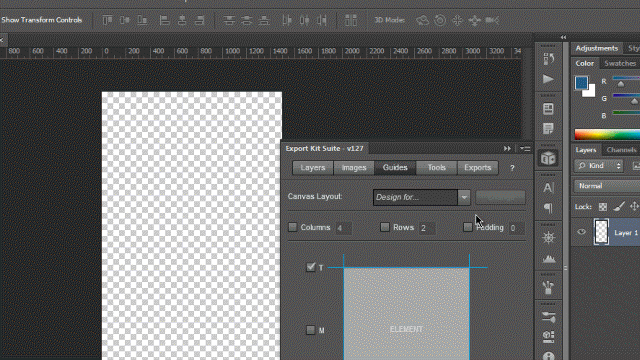Select the Guides tab

(395, 168)
